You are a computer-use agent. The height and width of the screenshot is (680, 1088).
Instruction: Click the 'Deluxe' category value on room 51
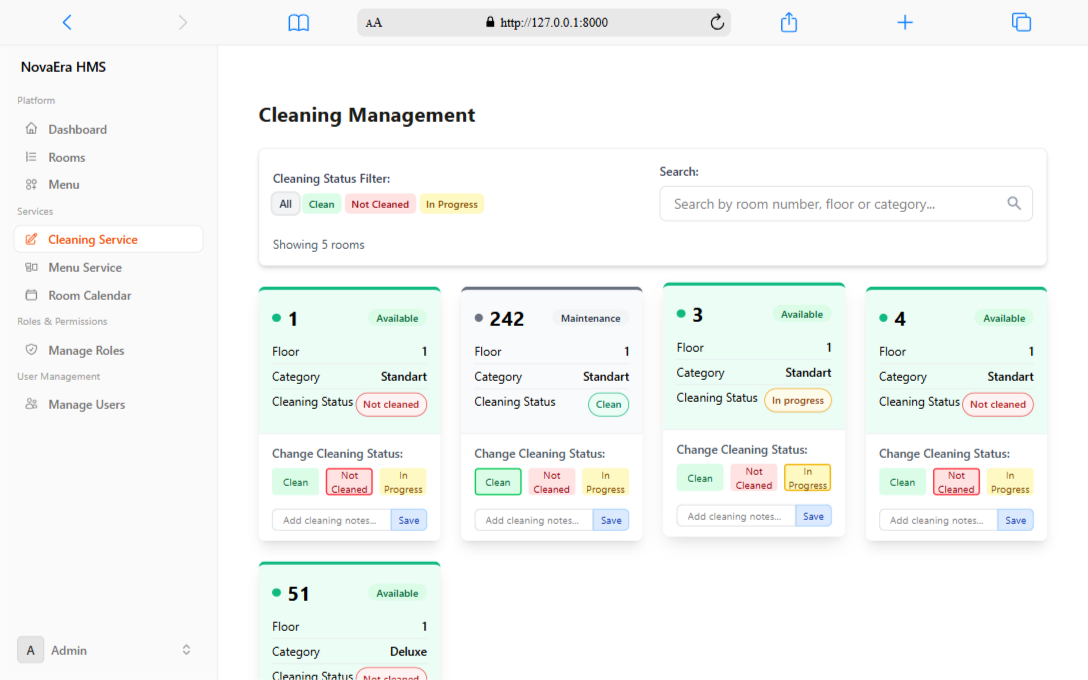(408, 652)
